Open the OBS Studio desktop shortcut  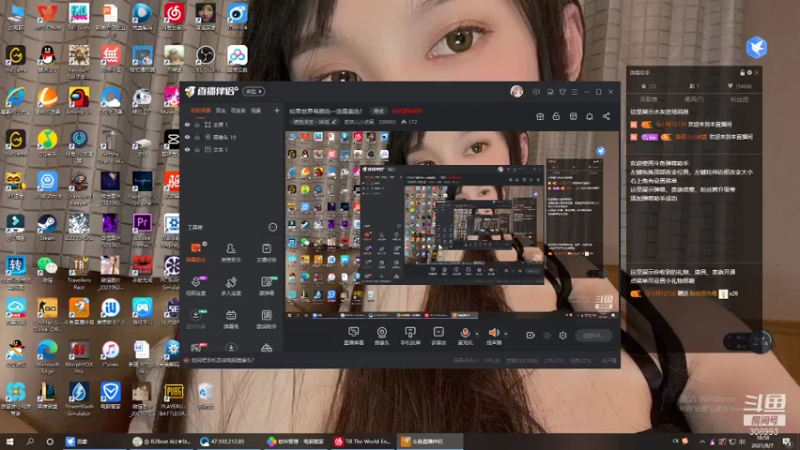205,59
